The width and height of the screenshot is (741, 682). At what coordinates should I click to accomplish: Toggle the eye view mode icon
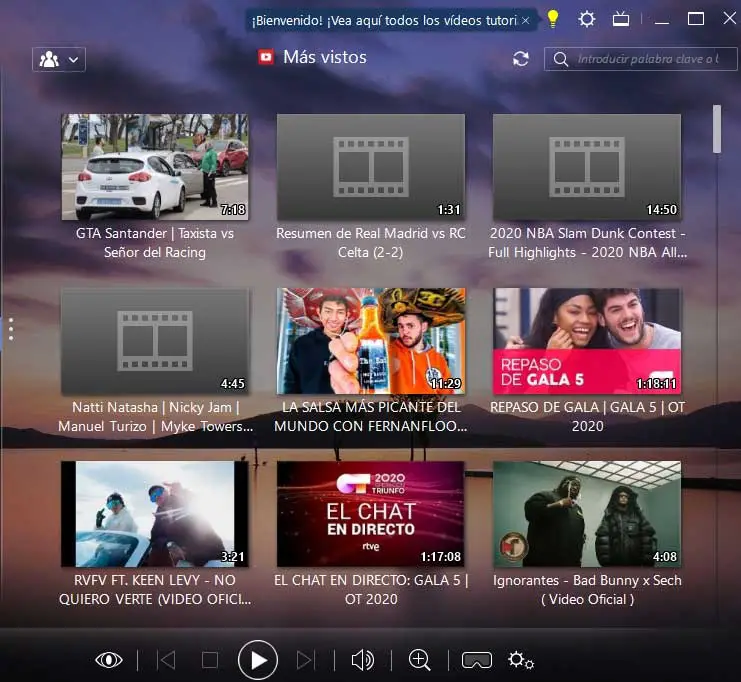click(x=109, y=660)
